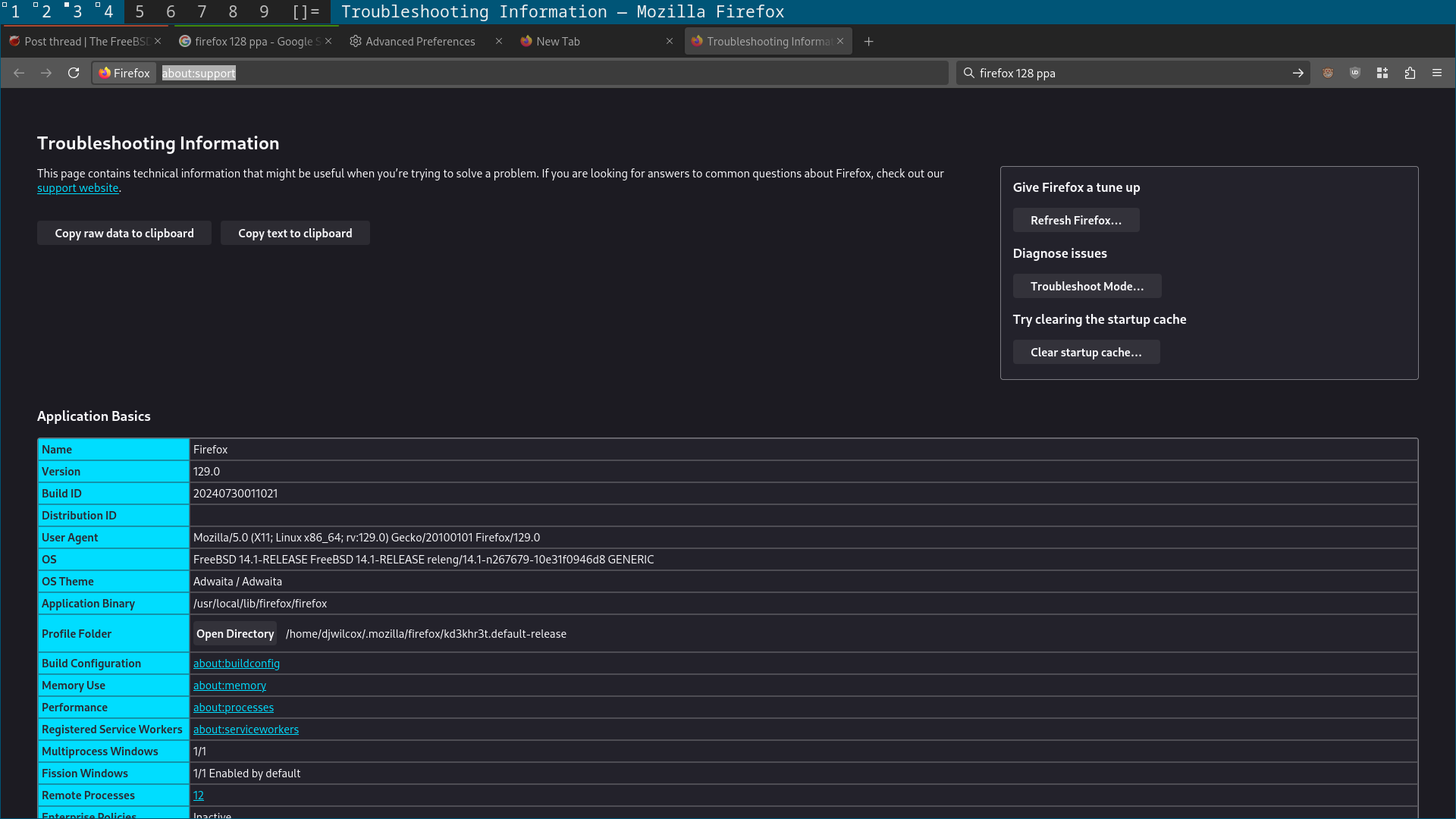
Task: Open the about:processes link
Action: (234, 708)
